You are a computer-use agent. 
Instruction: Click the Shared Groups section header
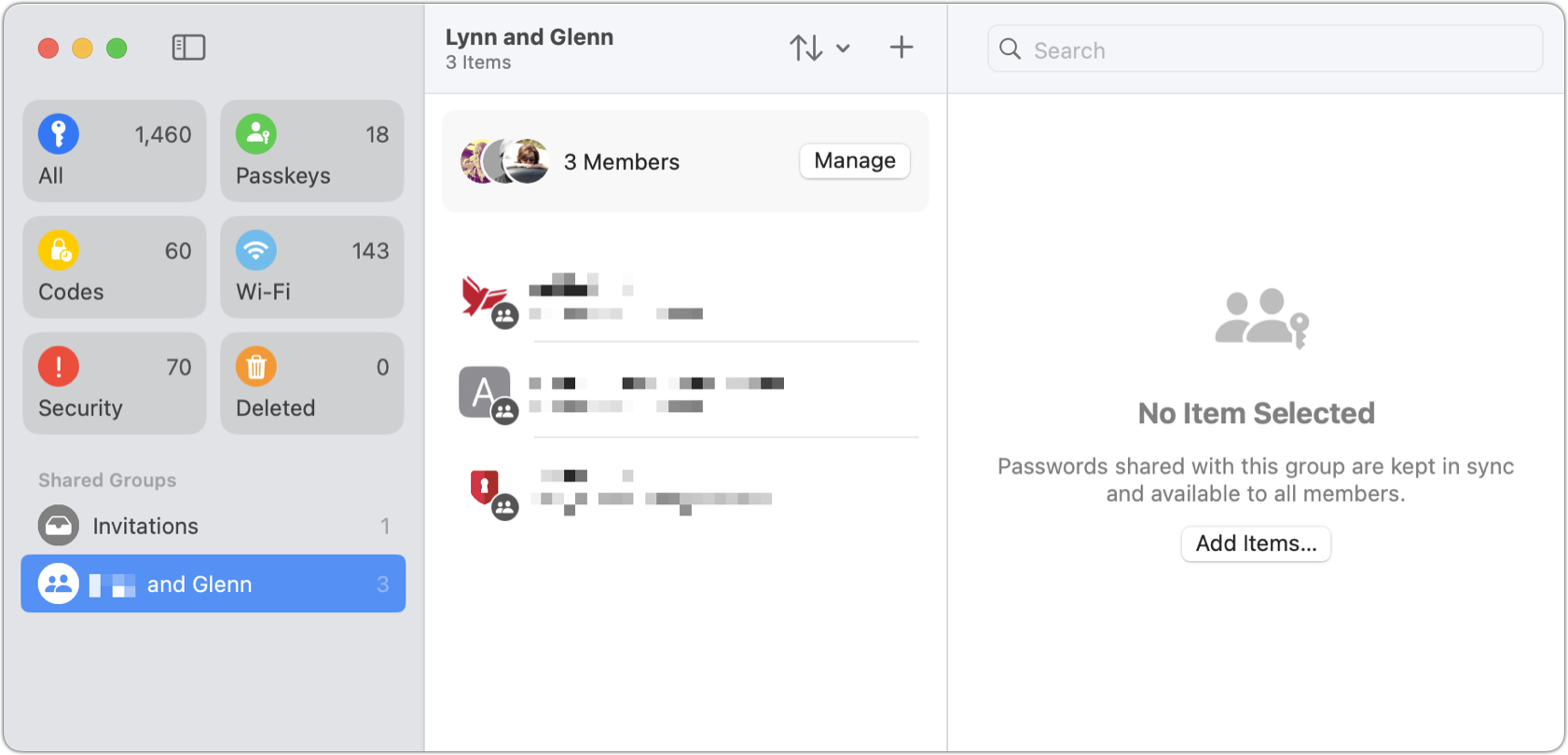coord(107,480)
